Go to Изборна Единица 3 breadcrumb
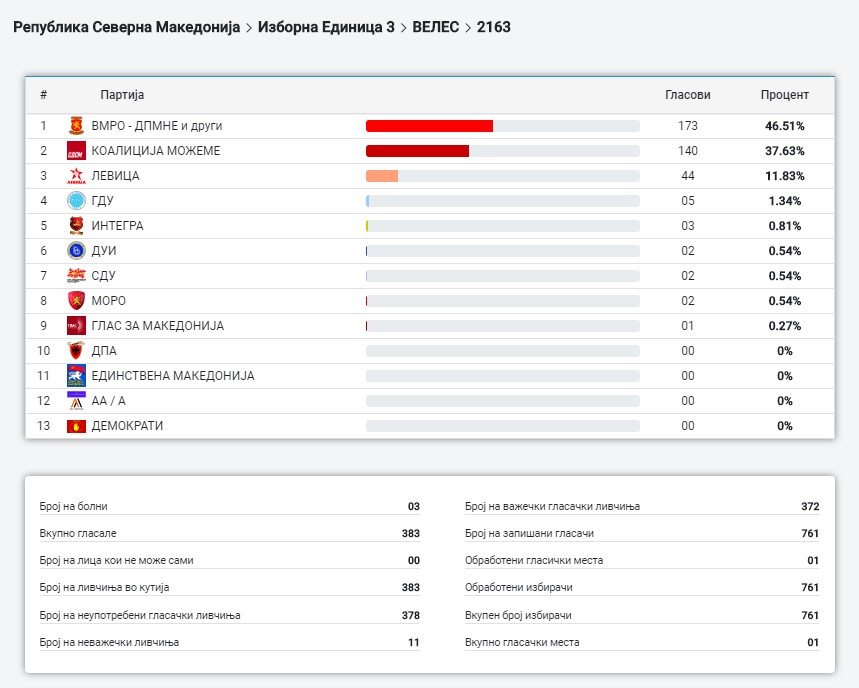The width and height of the screenshot is (859, 688). tap(325, 27)
